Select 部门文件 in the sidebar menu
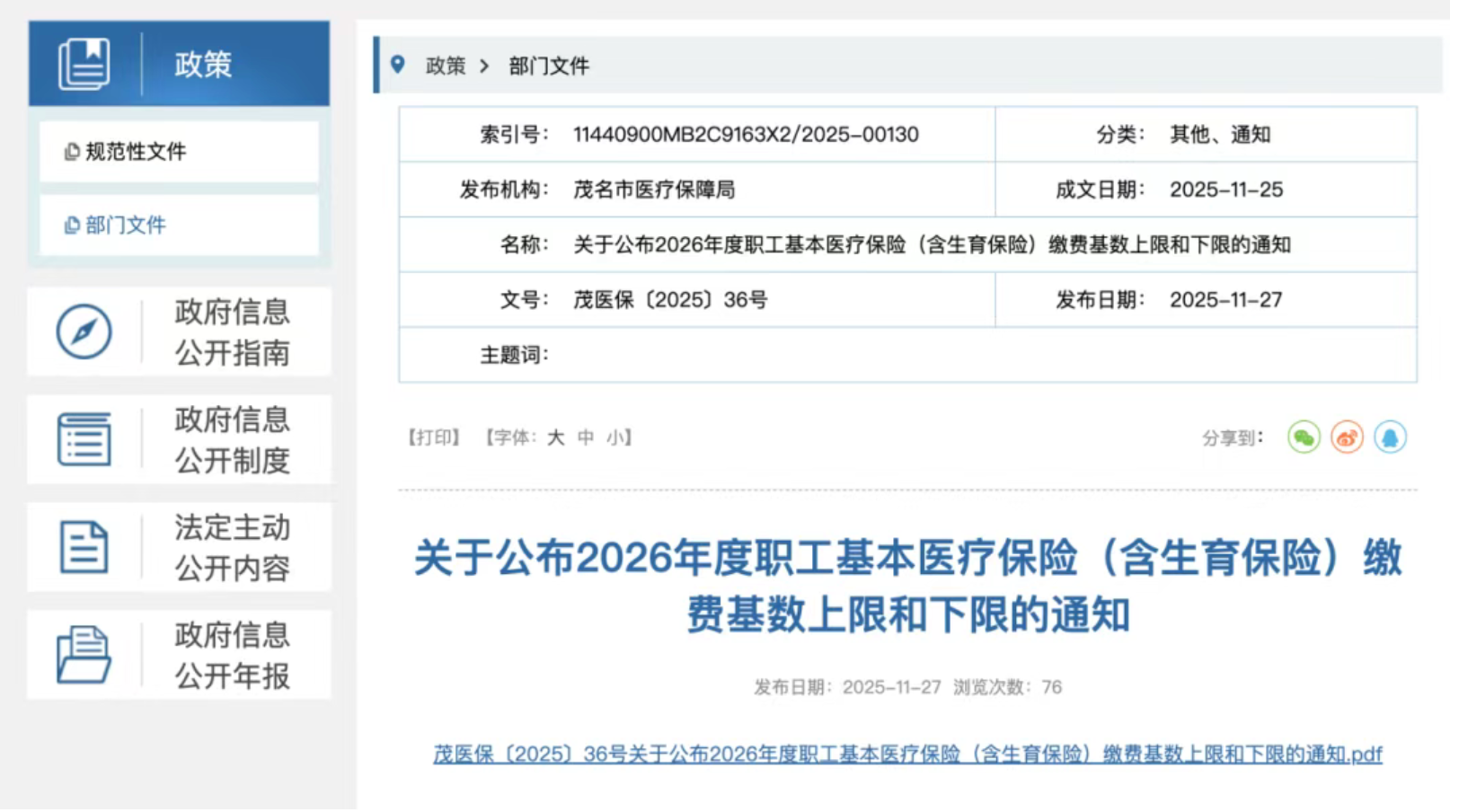1459x812 pixels. (125, 225)
